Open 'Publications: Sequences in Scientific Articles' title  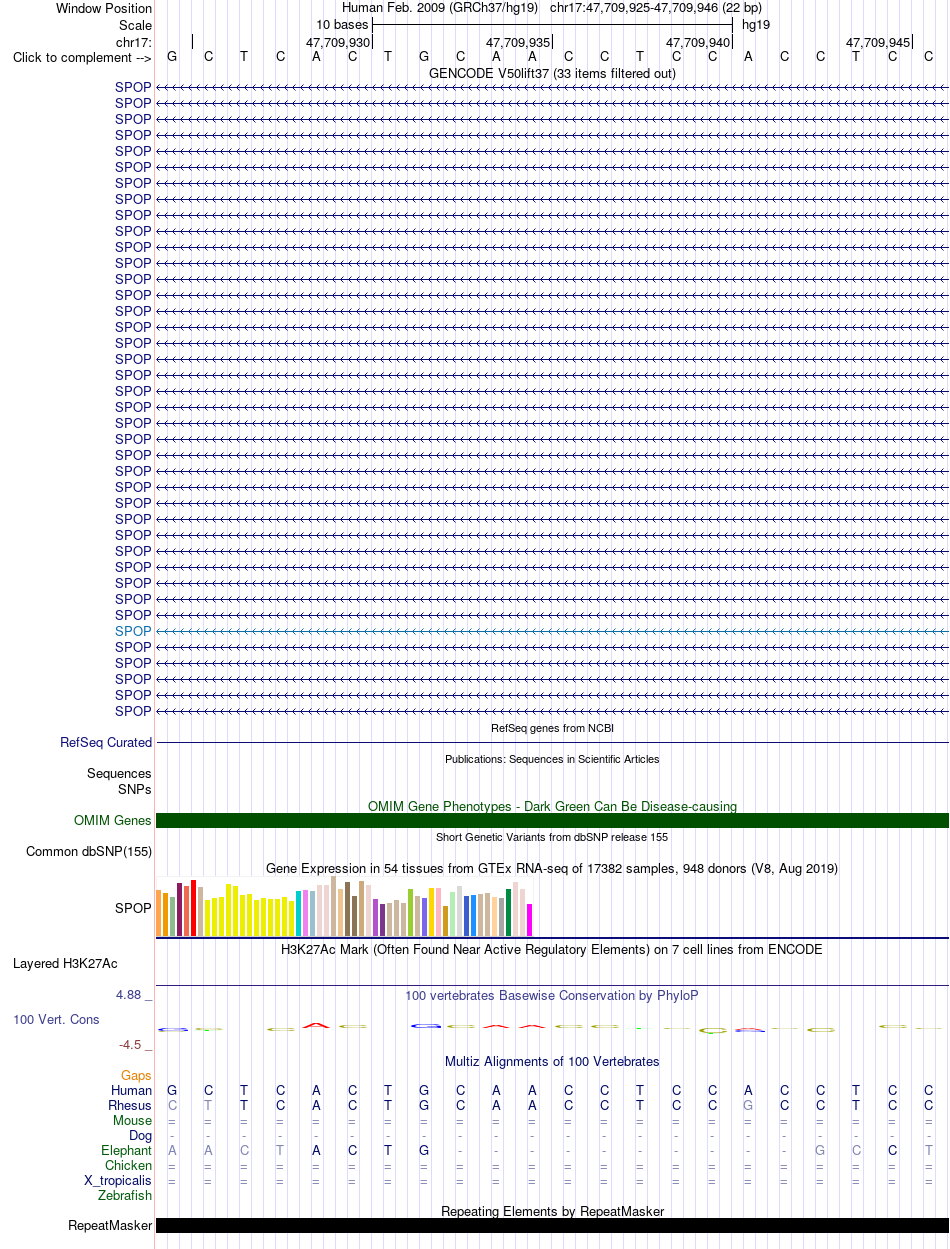pyautogui.click(x=552, y=759)
